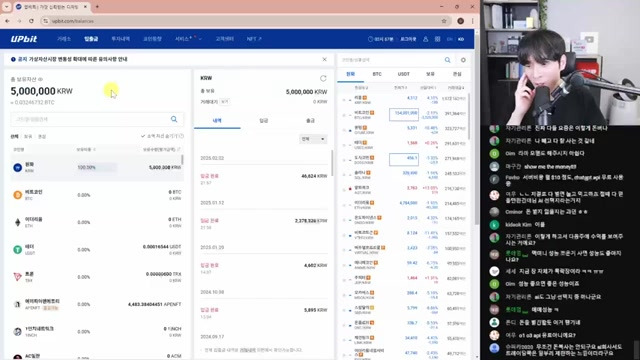Click the Ethereum ETH coin icon
Image resolution: width=640 pixels, height=360 pixels.
click(18, 222)
